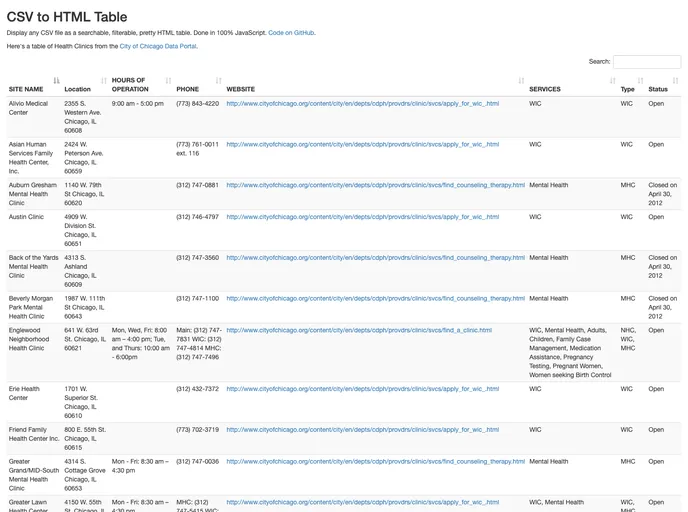Click the CSV to HTML Table heading
688x512 pixels.
pyautogui.click(x=67, y=17)
